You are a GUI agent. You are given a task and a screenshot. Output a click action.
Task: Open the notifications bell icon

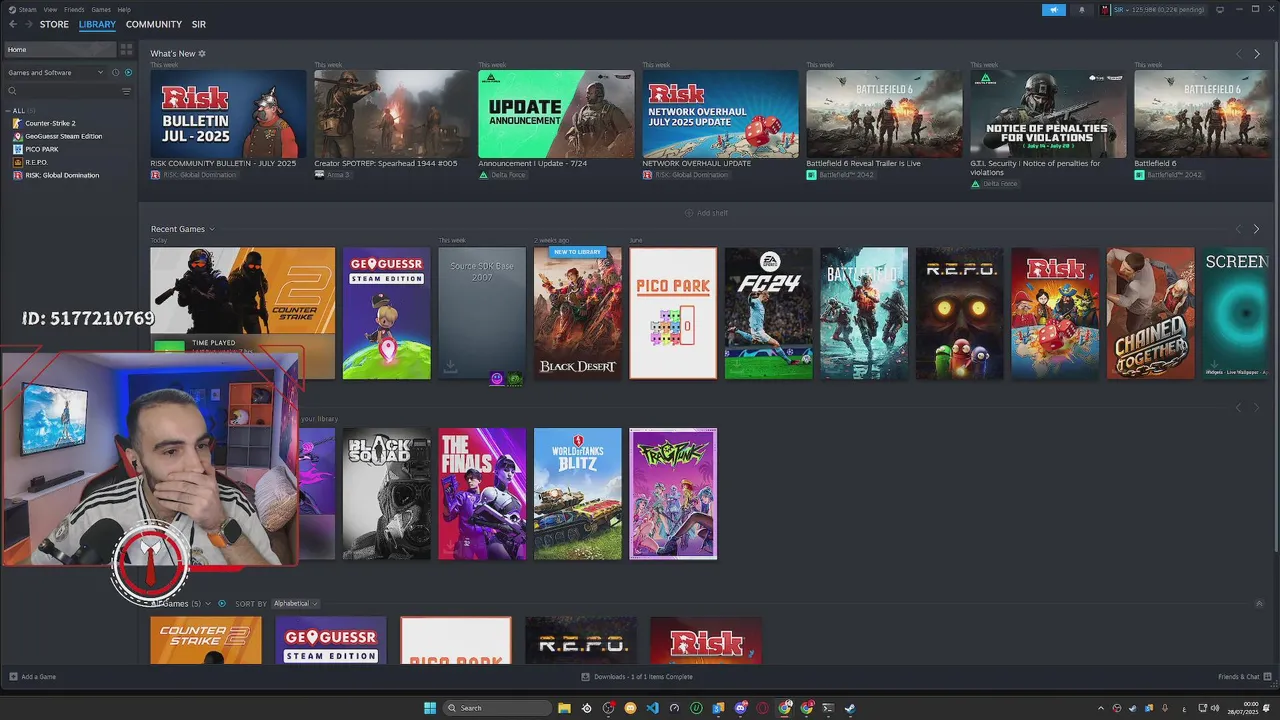(x=1081, y=9)
